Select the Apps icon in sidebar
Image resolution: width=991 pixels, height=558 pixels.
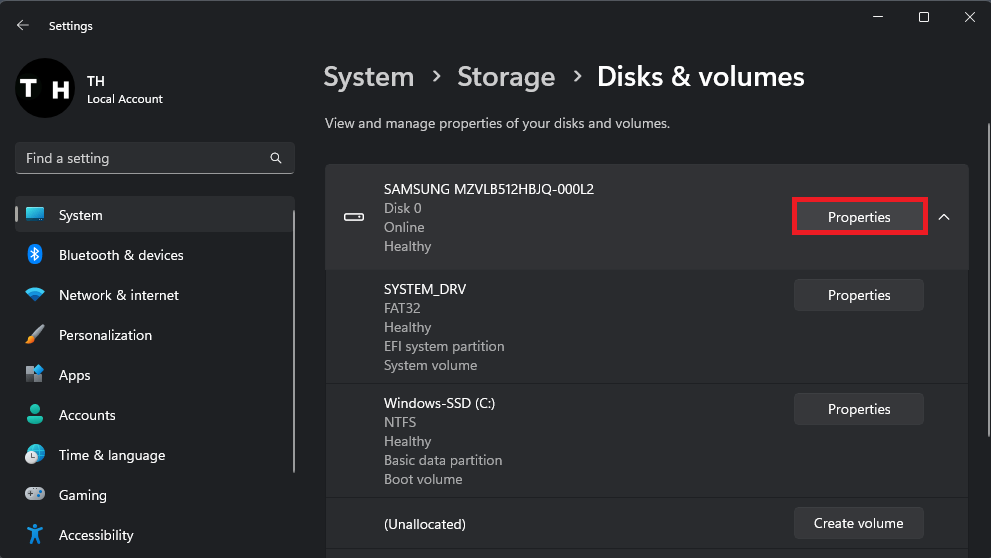36,375
